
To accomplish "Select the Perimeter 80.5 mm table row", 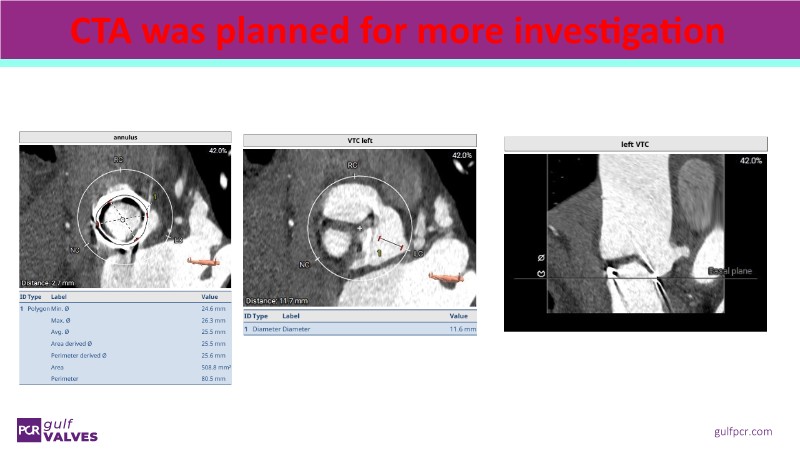I will [x=125, y=379].
